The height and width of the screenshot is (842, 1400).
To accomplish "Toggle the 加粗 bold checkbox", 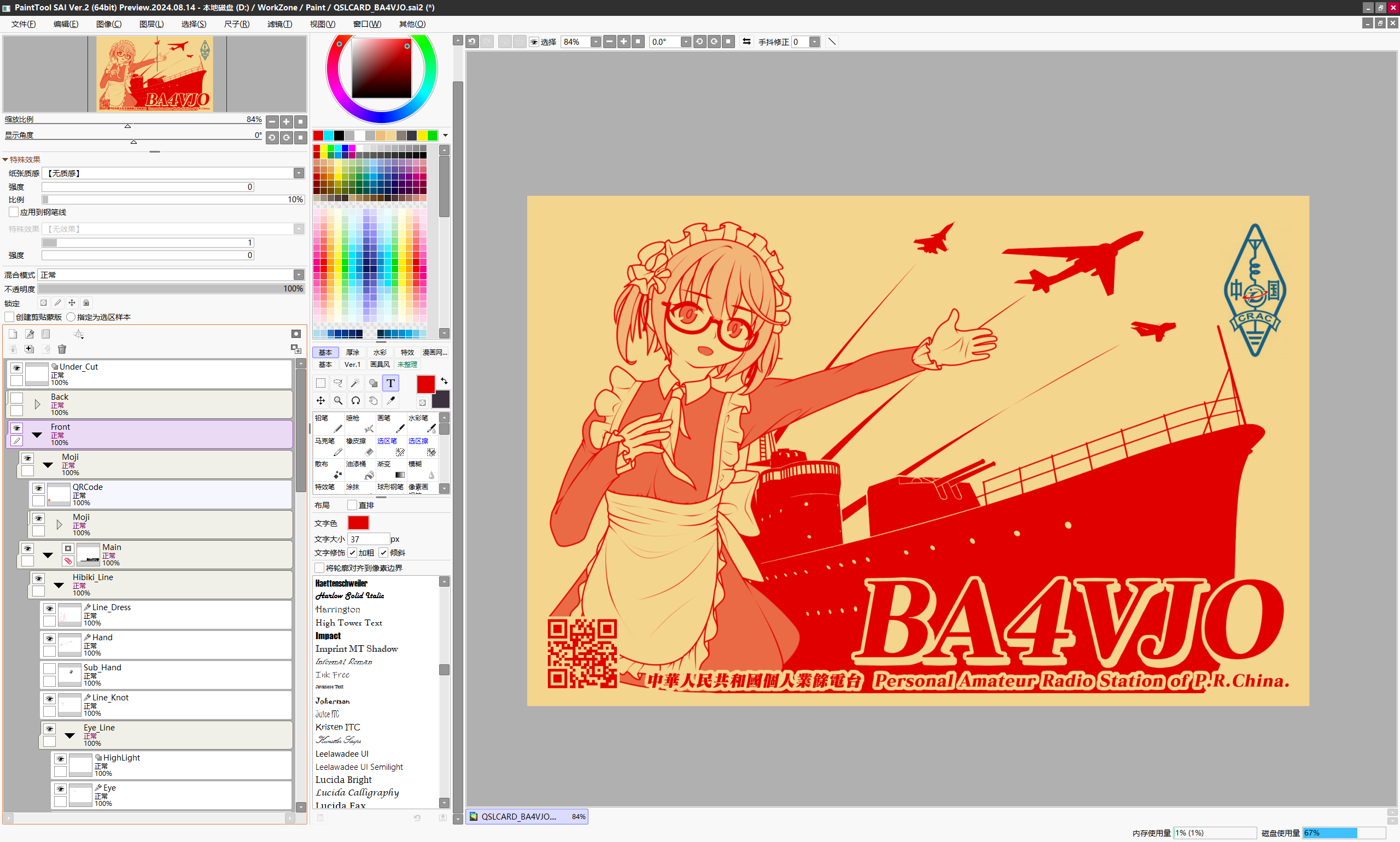I will click(x=353, y=553).
